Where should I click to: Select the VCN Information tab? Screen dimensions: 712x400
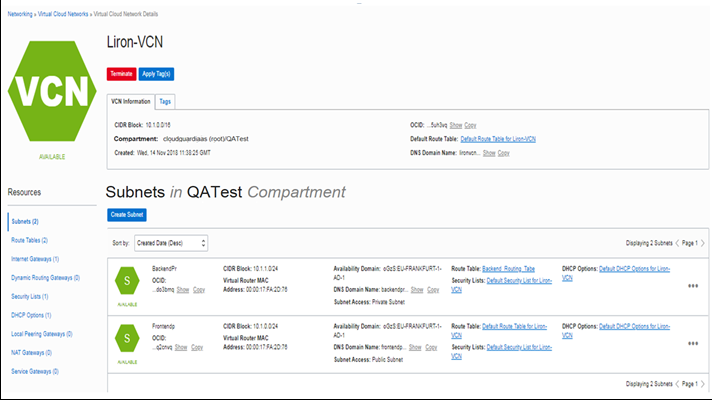(131, 102)
